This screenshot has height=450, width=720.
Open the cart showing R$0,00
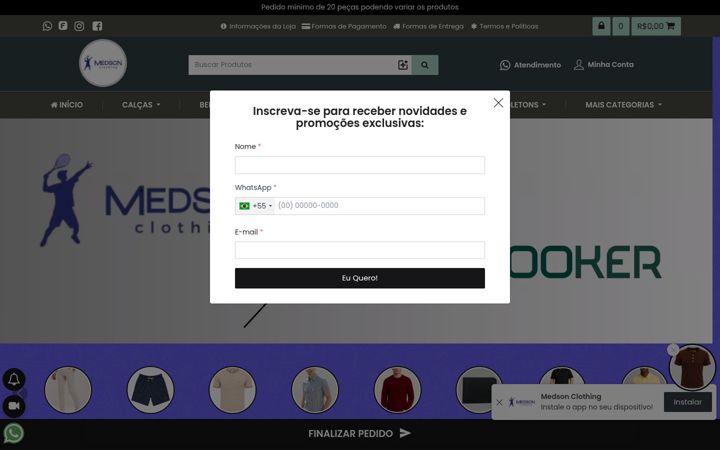(656, 26)
